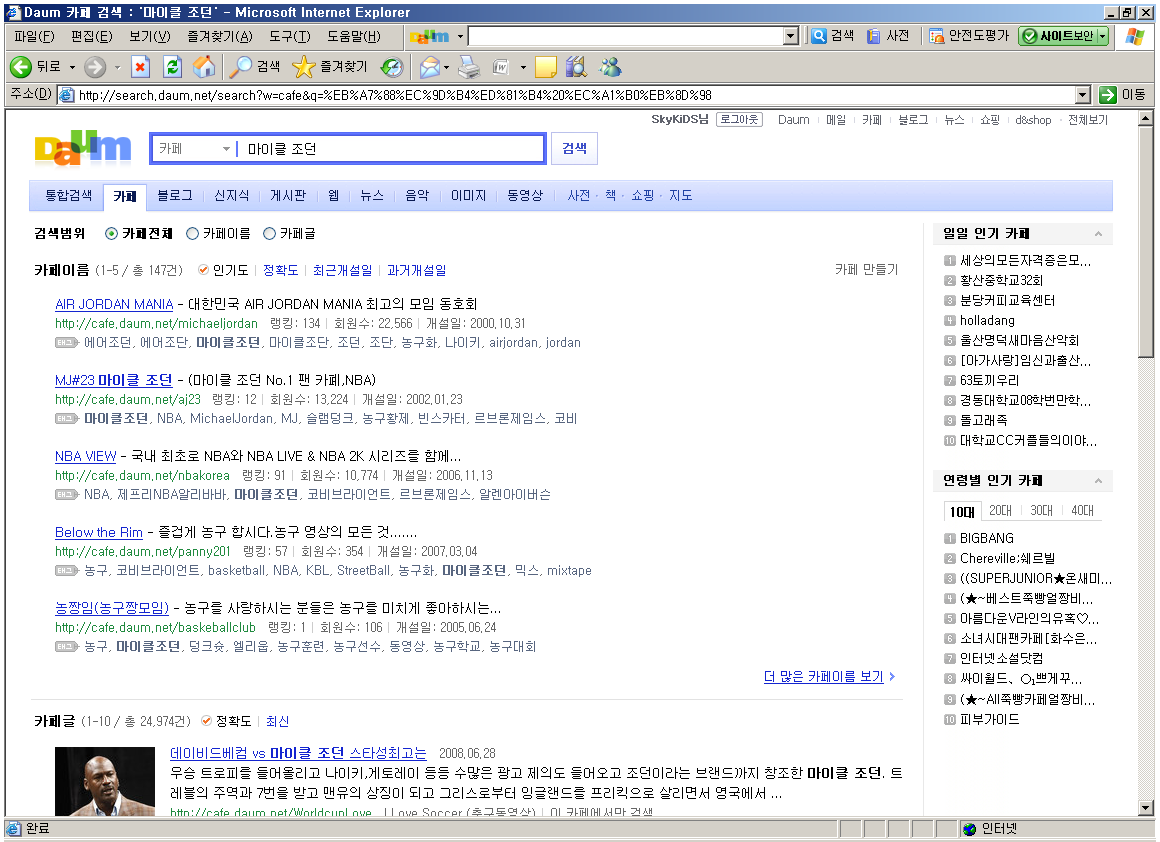The width and height of the screenshot is (1160, 842).
Task: Open the Forward button history dropdown arrow
Action: 117,67
